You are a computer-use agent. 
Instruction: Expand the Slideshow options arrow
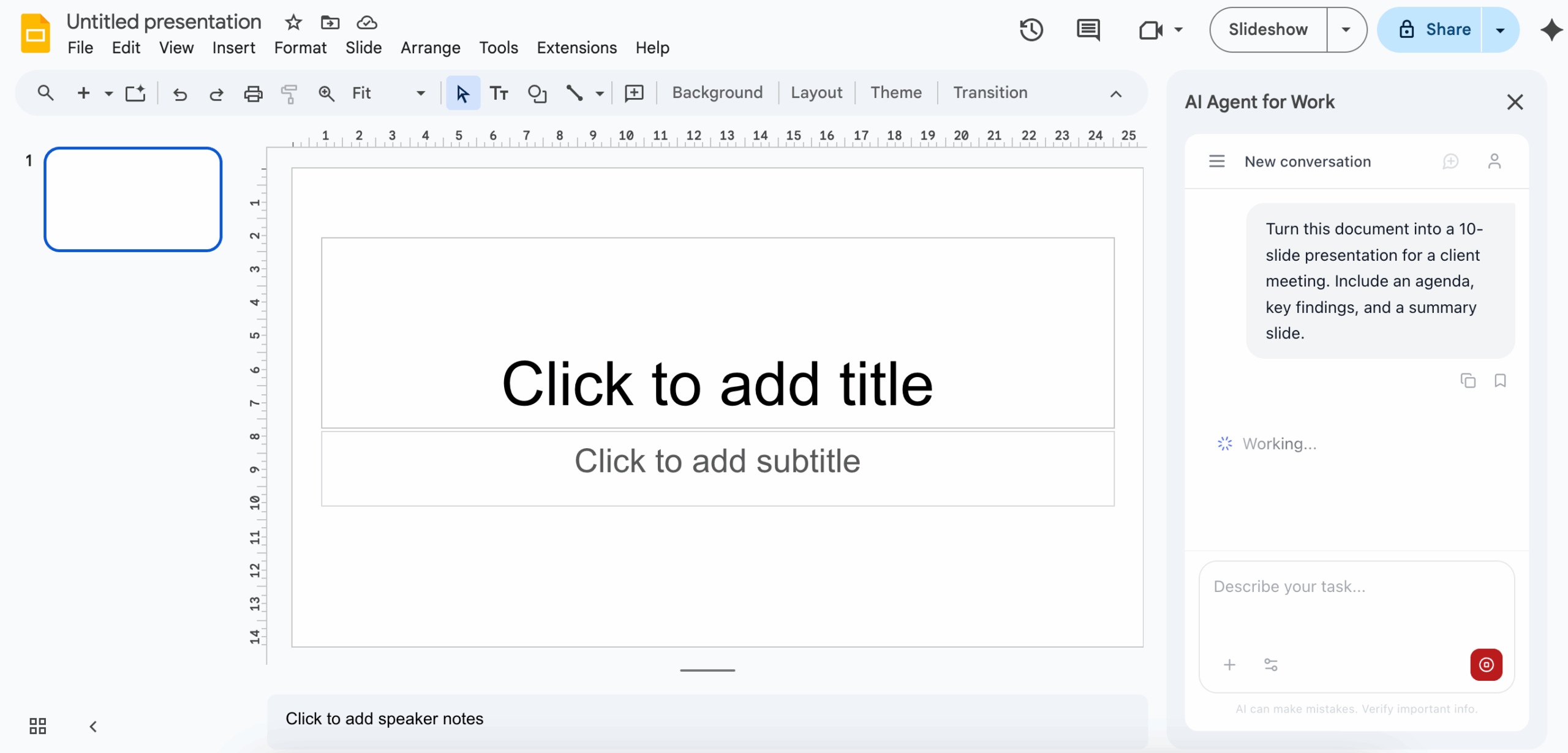pos(1346,29)
